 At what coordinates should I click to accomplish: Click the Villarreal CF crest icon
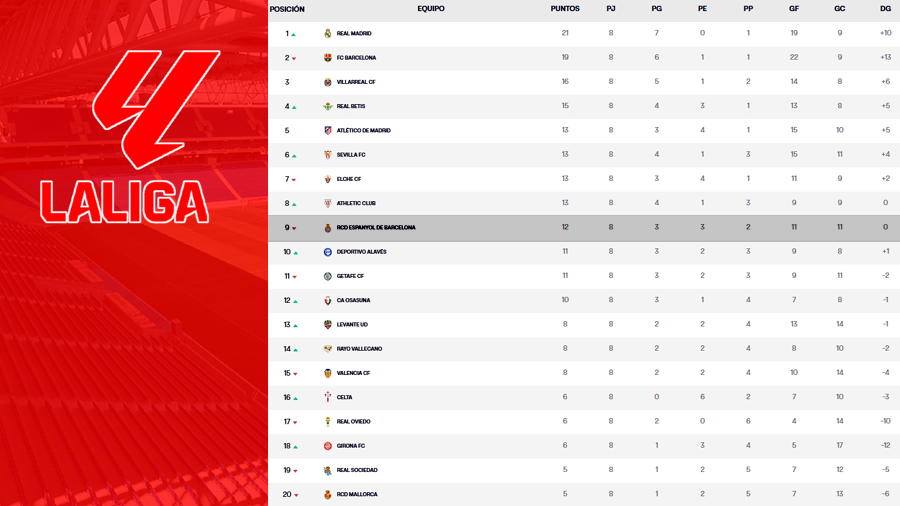tap(328, 82)
